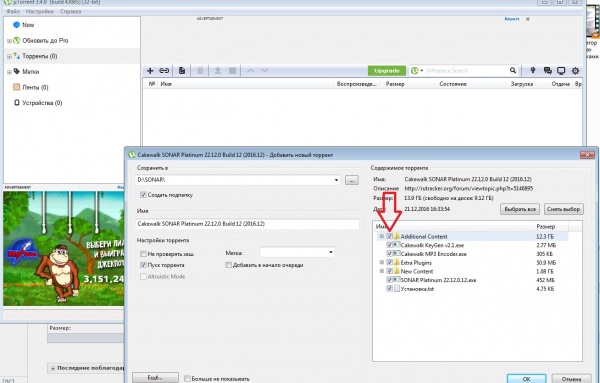Expand the Метки sidebar node
The width and height of the screenshot is (600, 383).
9,72
